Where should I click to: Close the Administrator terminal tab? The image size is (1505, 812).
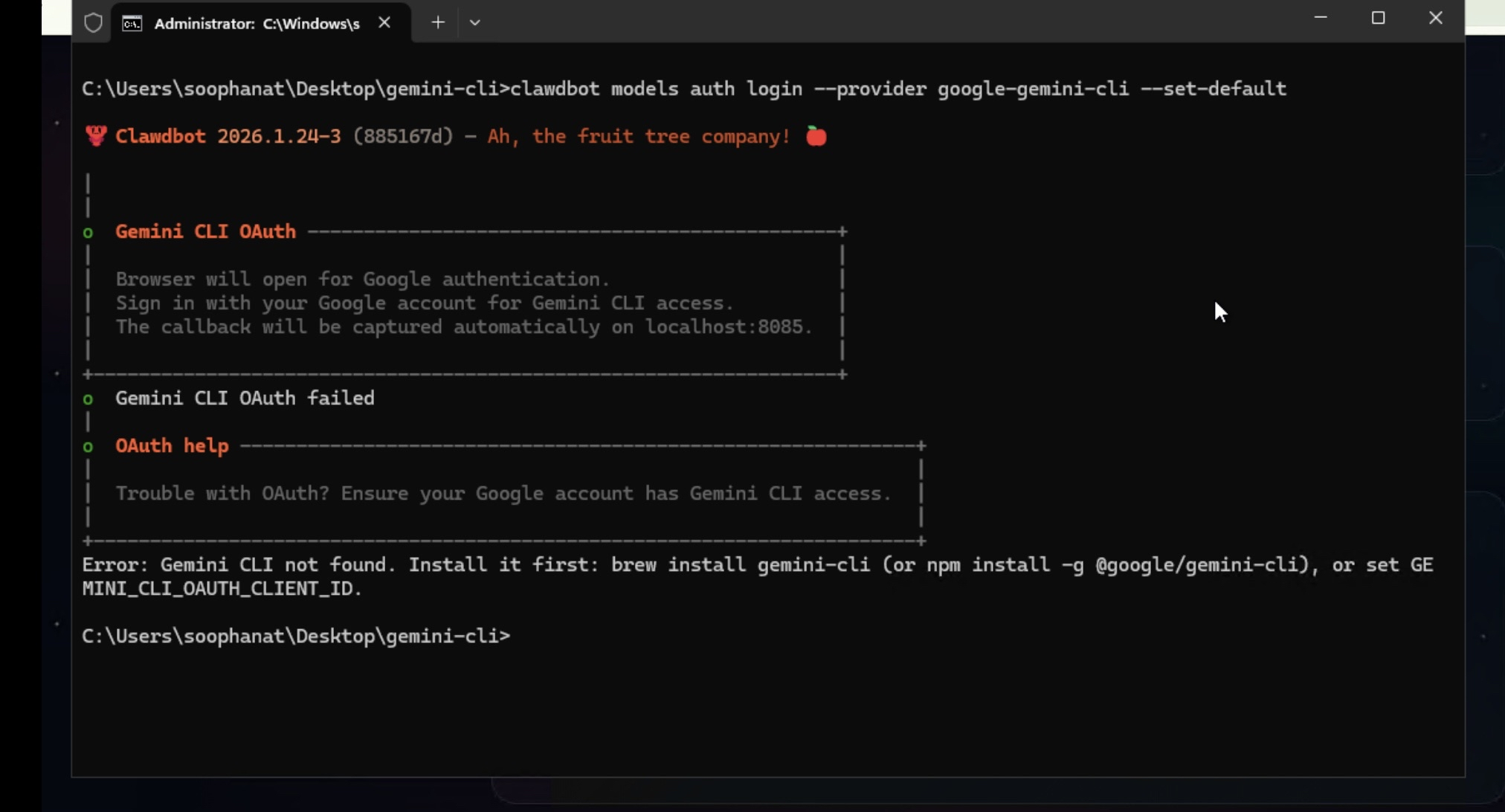[x=384, y=23]
